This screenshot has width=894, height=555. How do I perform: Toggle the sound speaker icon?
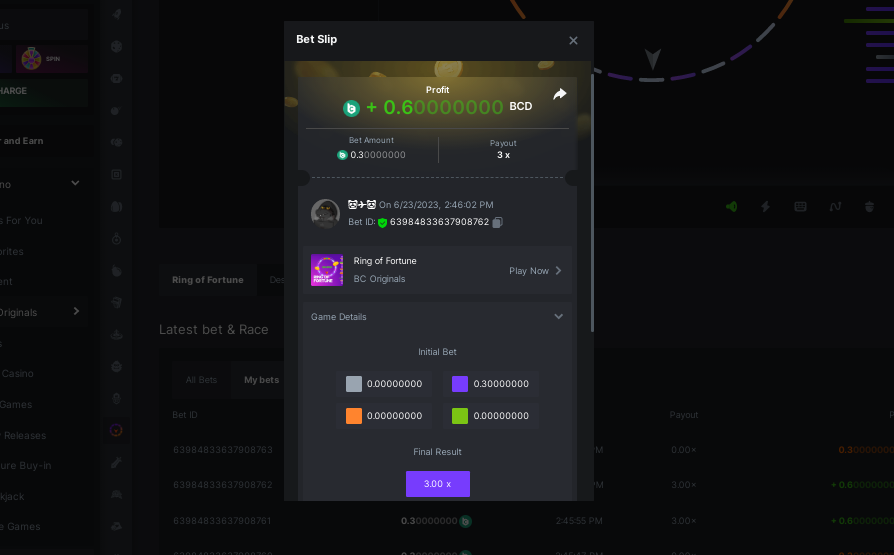click(732, 206)
